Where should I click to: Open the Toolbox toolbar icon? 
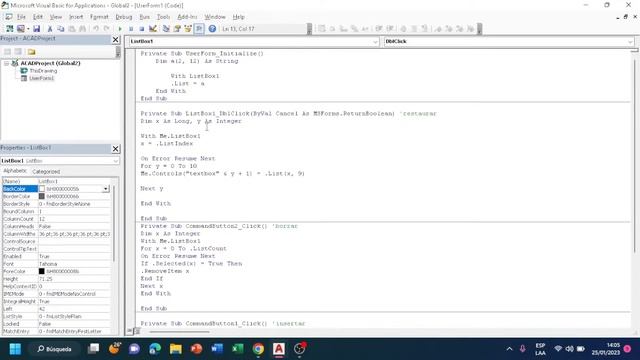tap(199, 29)
